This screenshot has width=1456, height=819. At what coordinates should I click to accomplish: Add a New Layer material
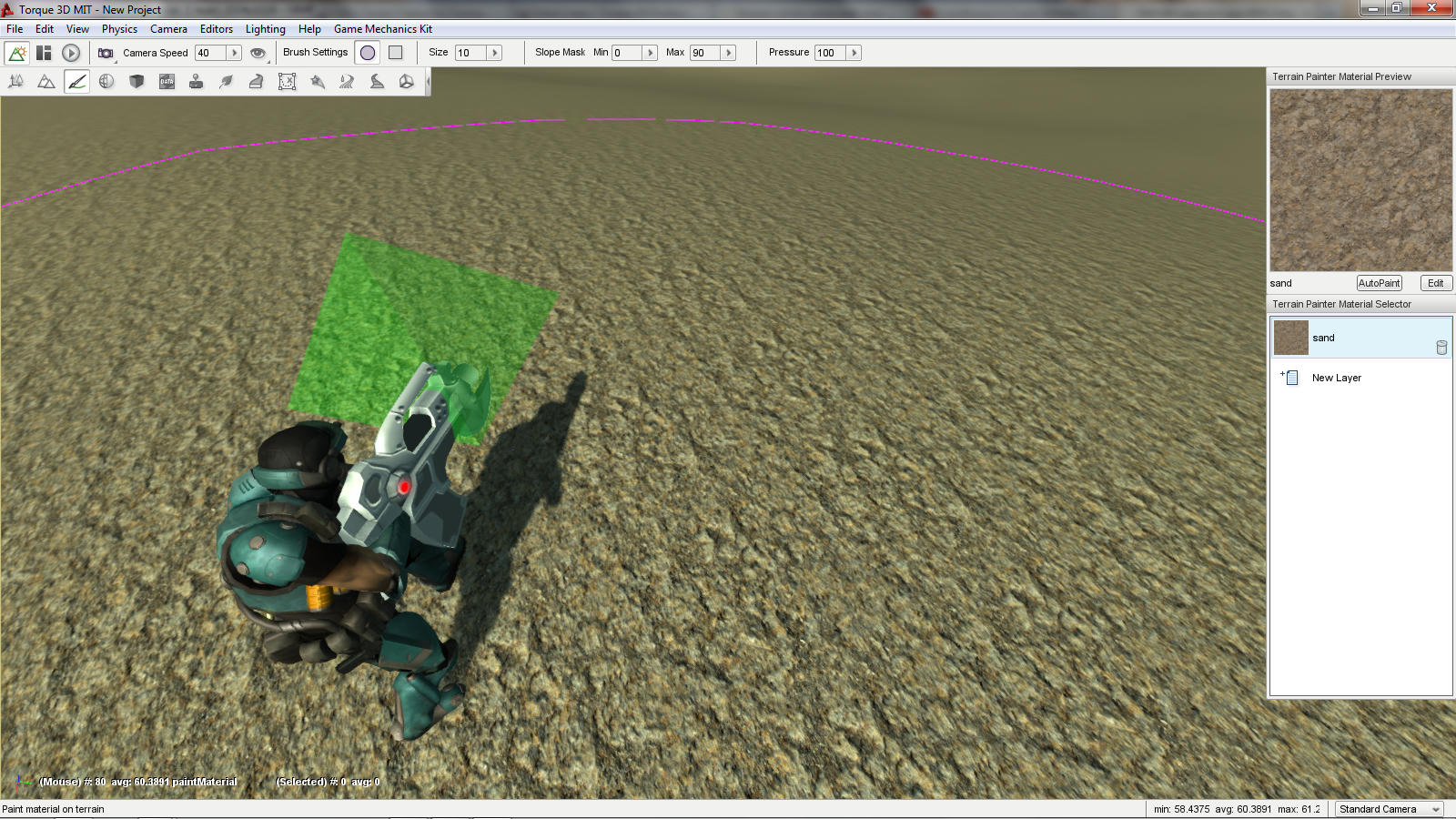[1336, 378]
